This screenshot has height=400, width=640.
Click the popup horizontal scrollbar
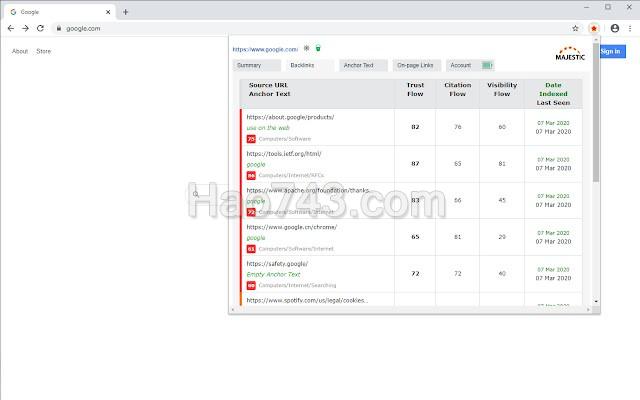(x=410, y=310)
